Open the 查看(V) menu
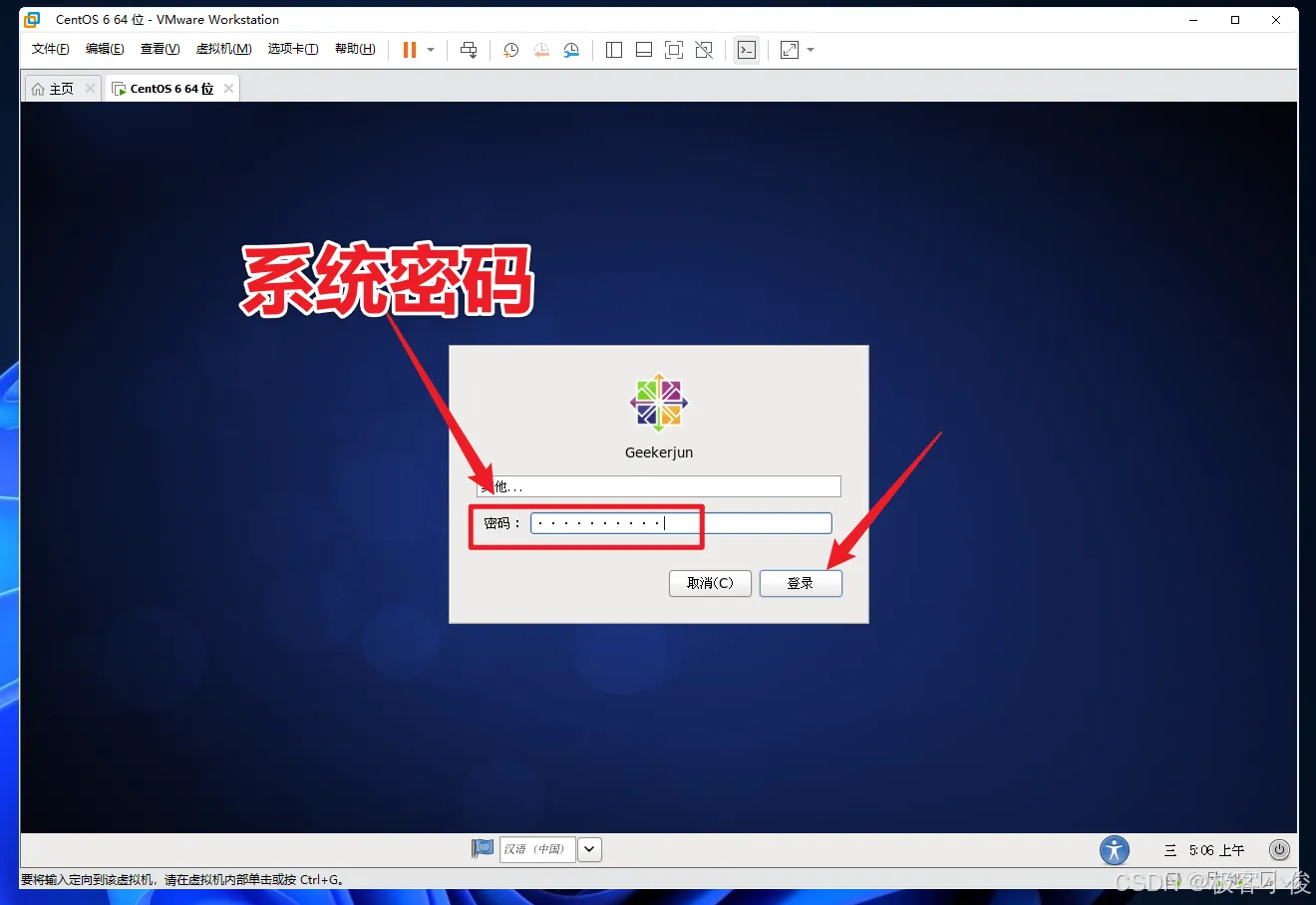This screenshot has height=905, width=1316. tap(160, 49)
